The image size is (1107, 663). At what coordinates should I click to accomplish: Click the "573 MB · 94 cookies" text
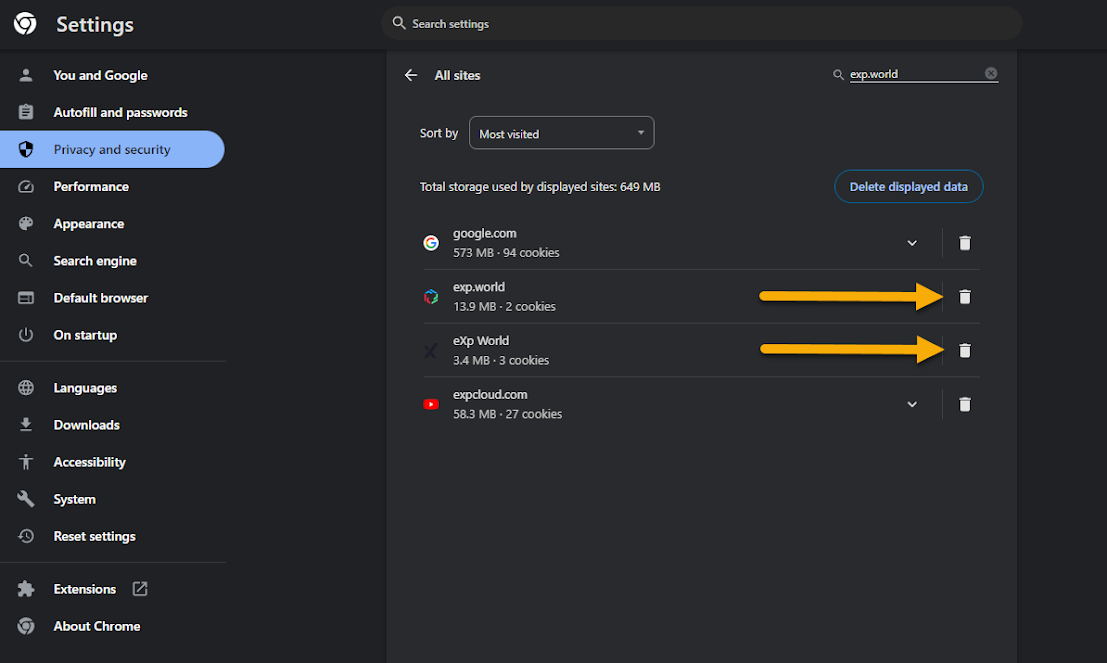point(506,253)
